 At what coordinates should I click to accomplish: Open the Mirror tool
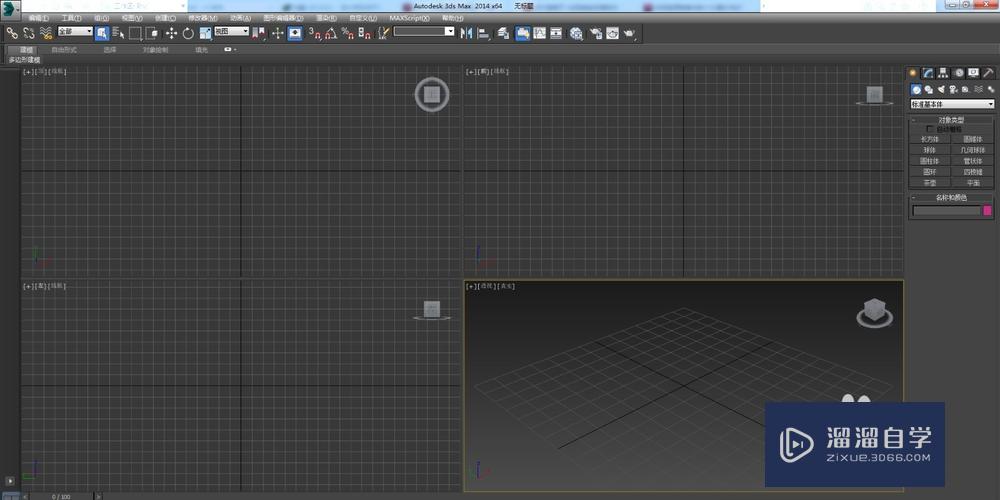tap(467, 33)
